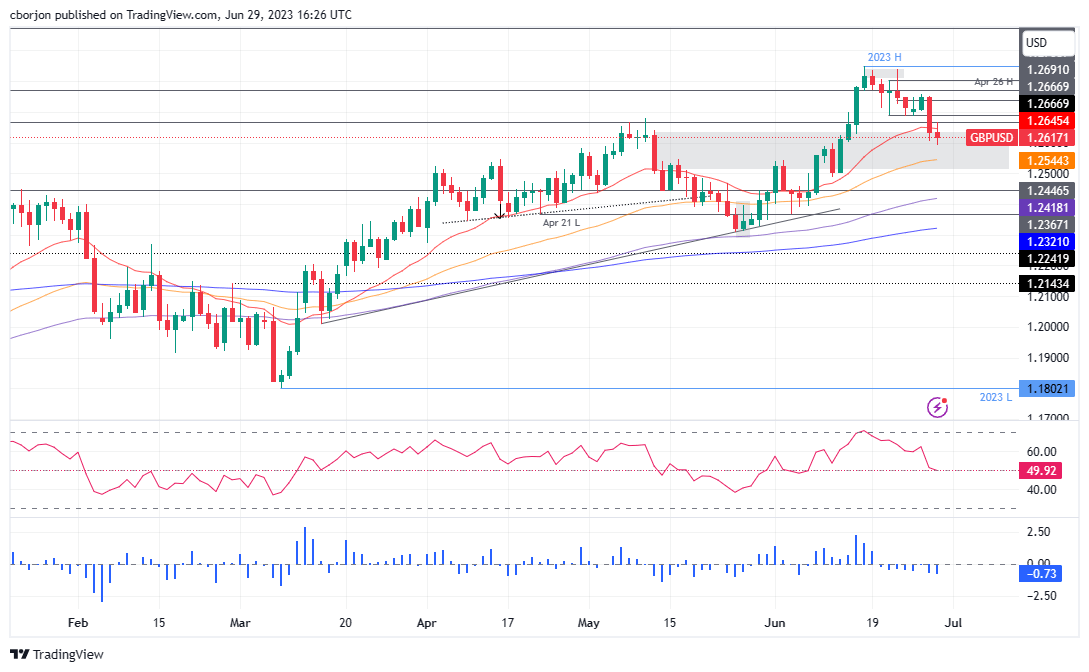
Task: Select the black 1.21434 price level tag
Action: tap(1047, 284)
